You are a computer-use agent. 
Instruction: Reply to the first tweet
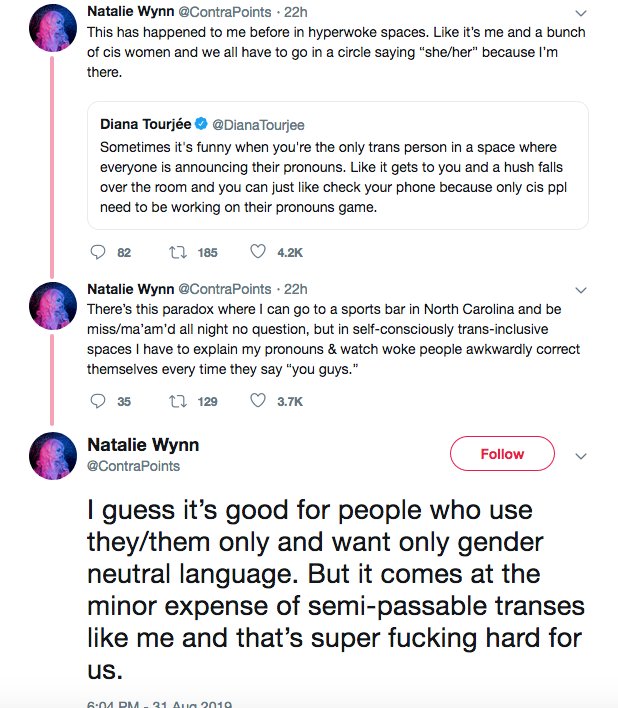97,253
